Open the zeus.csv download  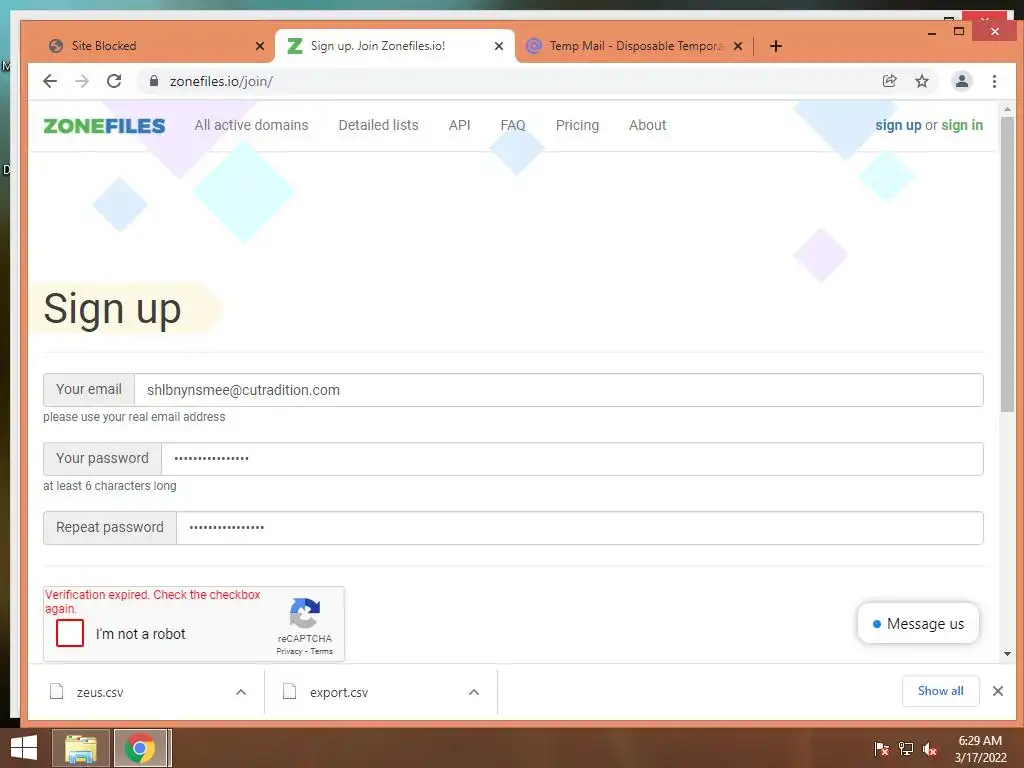pos(100,692)
